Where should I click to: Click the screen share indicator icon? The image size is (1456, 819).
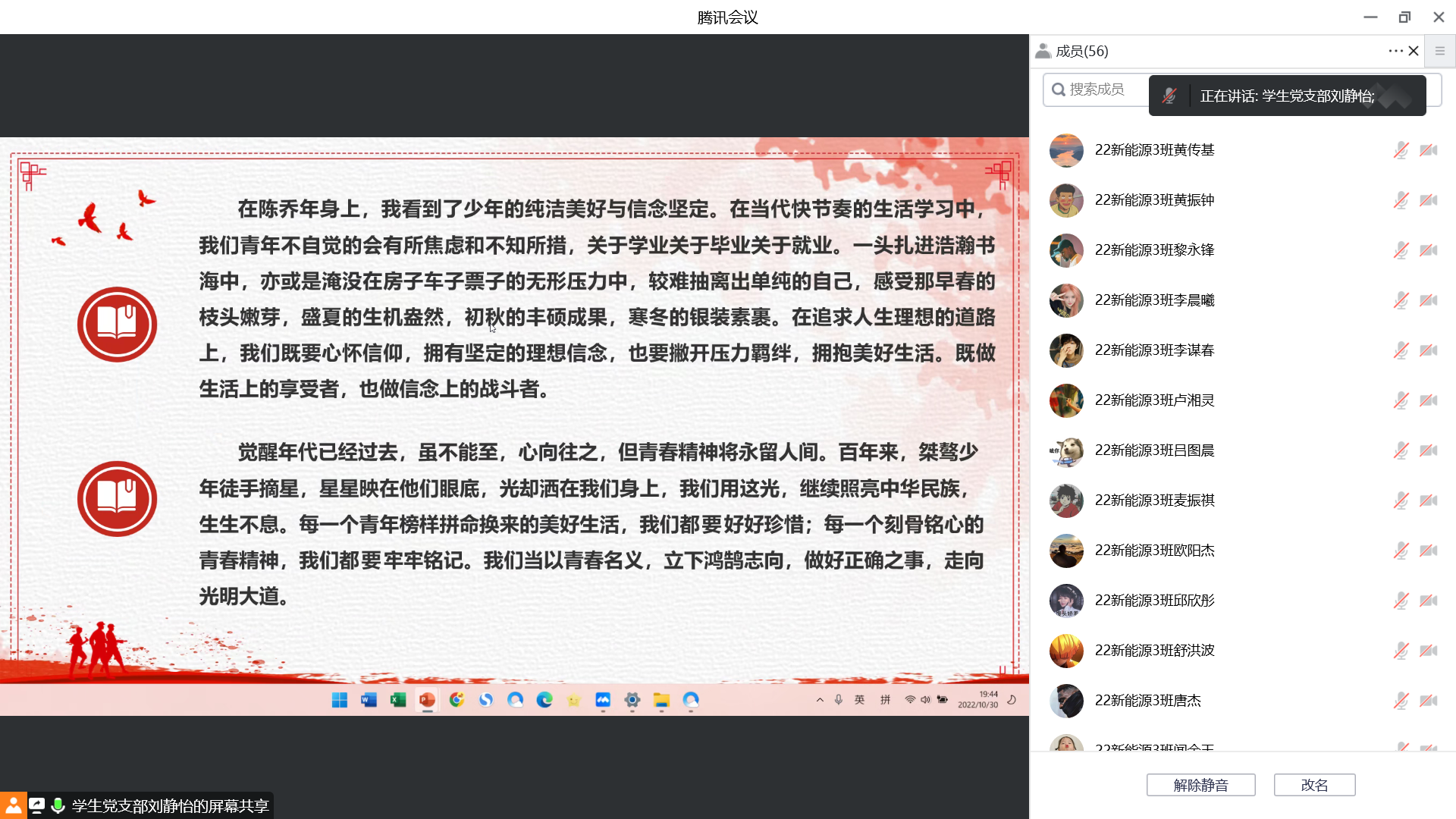click(36, 805)
